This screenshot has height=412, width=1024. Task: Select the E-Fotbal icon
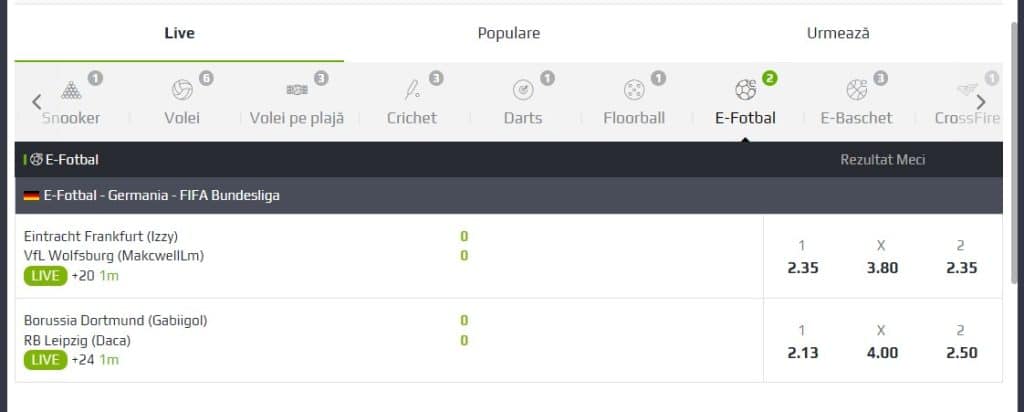746,90
